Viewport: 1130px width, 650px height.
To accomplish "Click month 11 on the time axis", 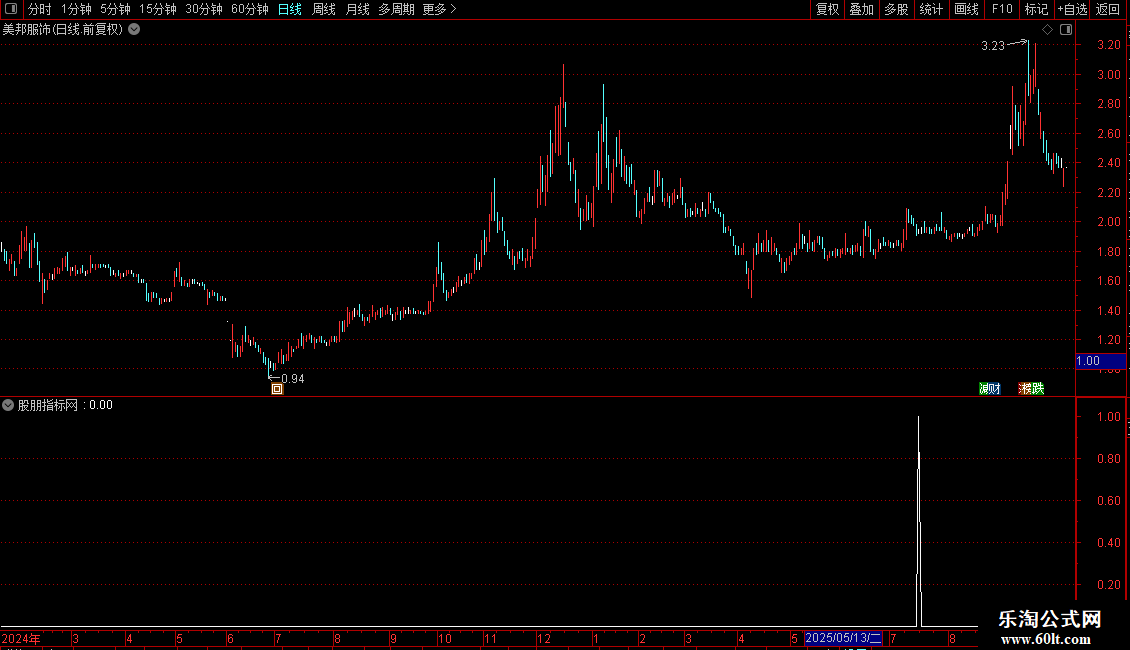I will coord(490,639).
